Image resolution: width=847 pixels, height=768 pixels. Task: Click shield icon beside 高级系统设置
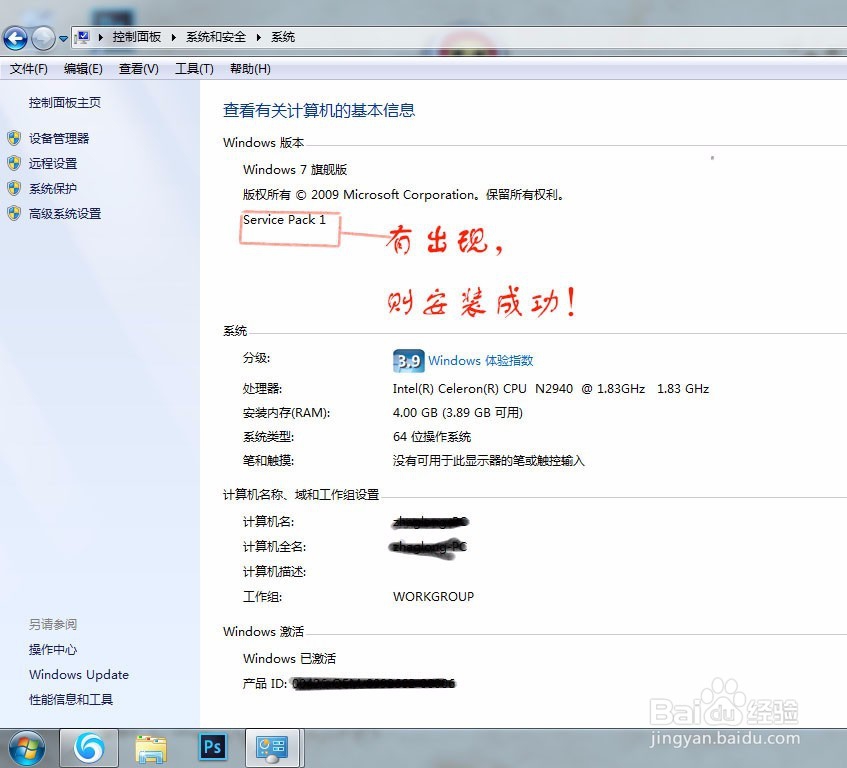click(14, 213)
